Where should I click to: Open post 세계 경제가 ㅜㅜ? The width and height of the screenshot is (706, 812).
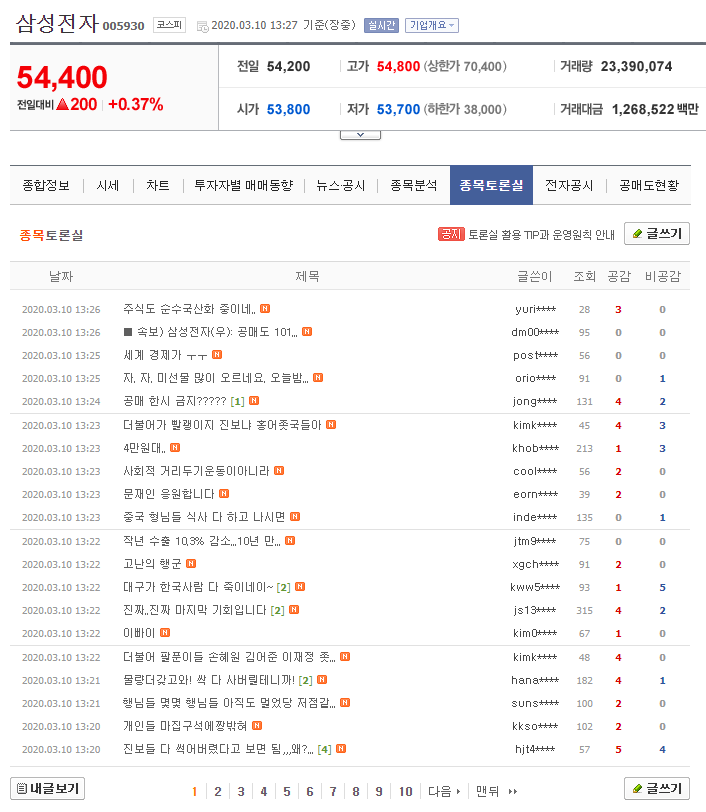point(165,355)
